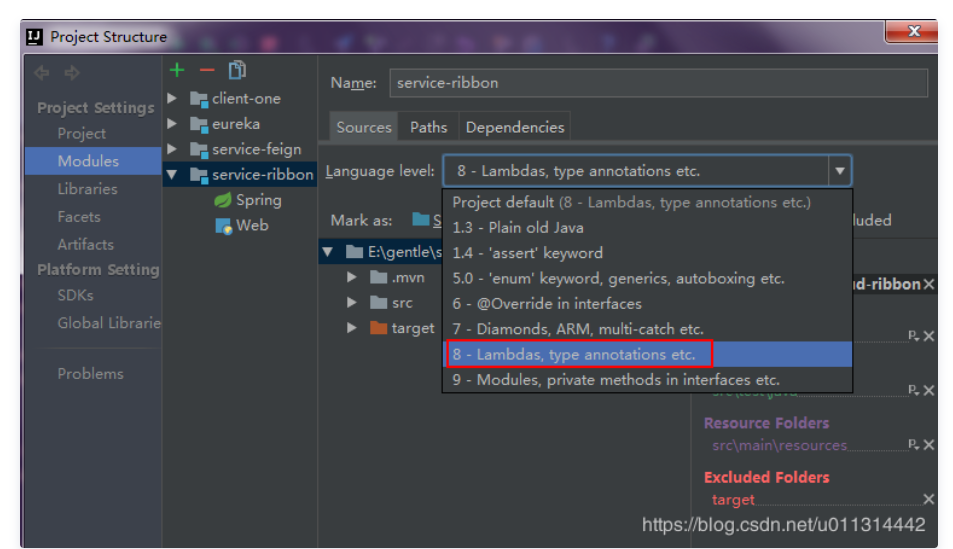Choose 9 - Modules, private methods option
This screenshot has height=549, width=953.
click(647, 380)
